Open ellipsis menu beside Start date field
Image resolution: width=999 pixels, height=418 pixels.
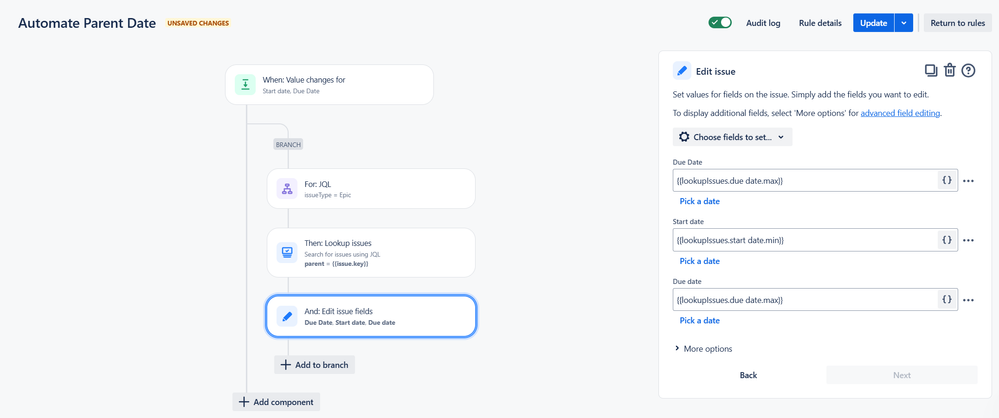(968, 241)
